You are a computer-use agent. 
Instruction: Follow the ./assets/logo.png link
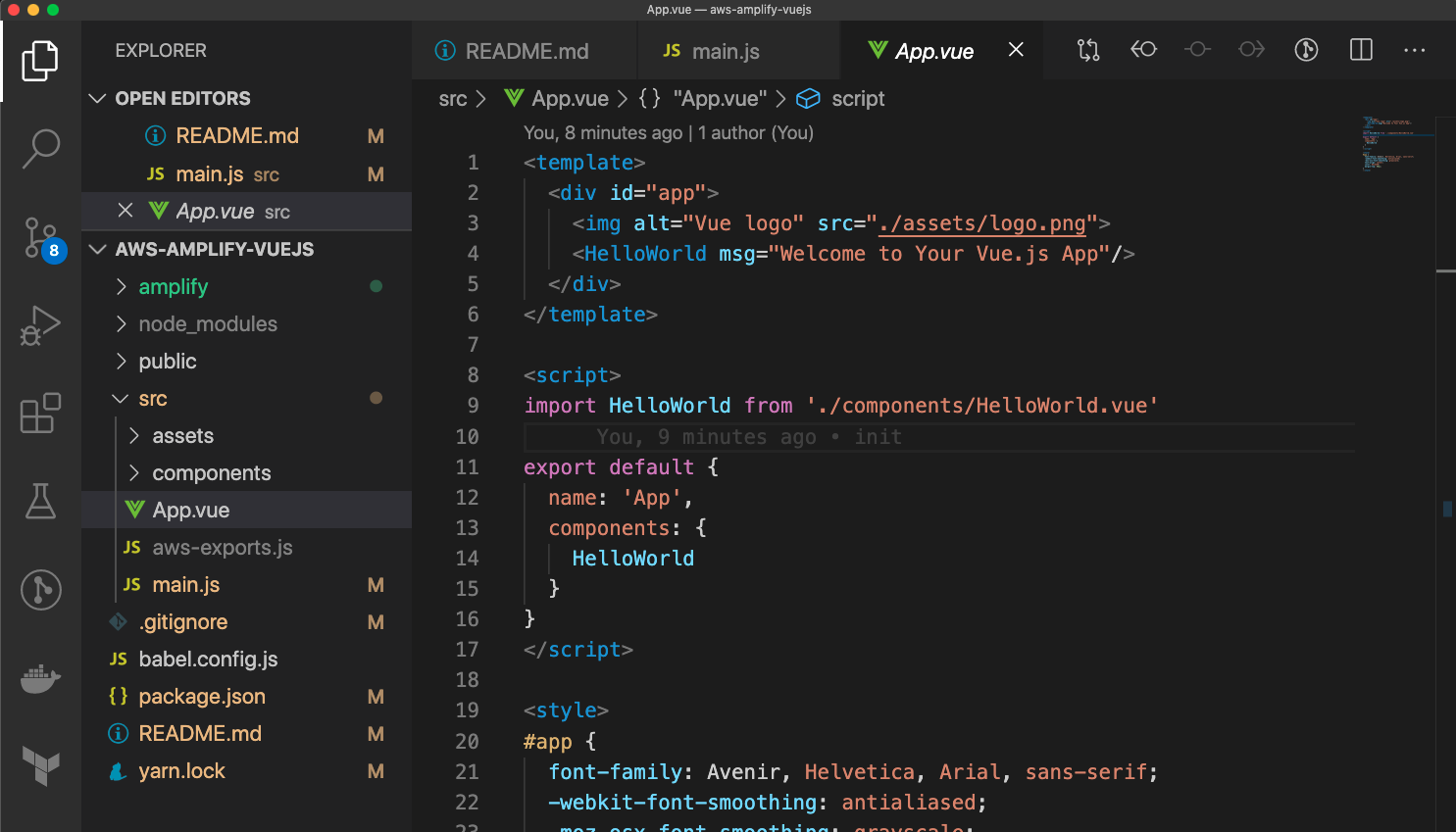pyautogui.click(x=982, y=223)
